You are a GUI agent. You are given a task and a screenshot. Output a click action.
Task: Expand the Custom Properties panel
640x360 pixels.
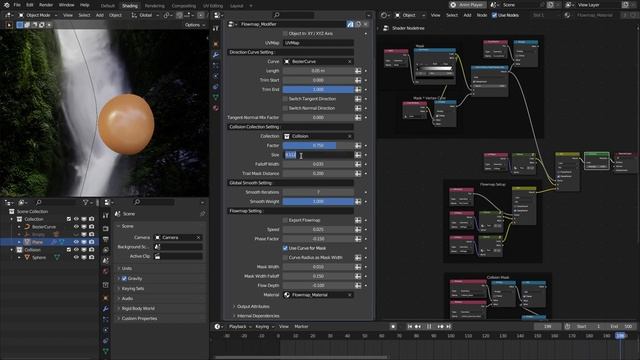tap(139, 318)
